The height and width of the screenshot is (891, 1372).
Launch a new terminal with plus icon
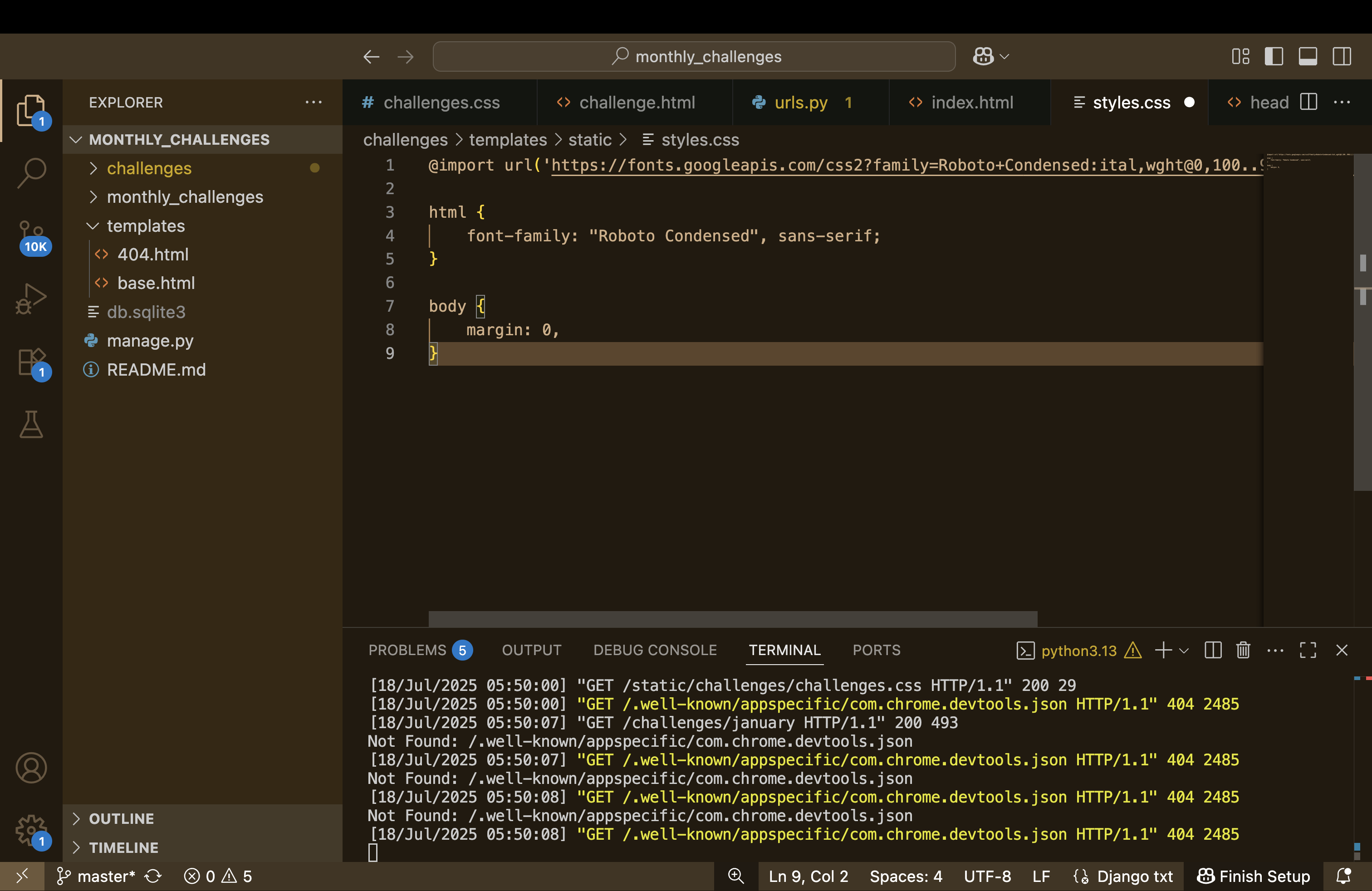point(1163,650)
